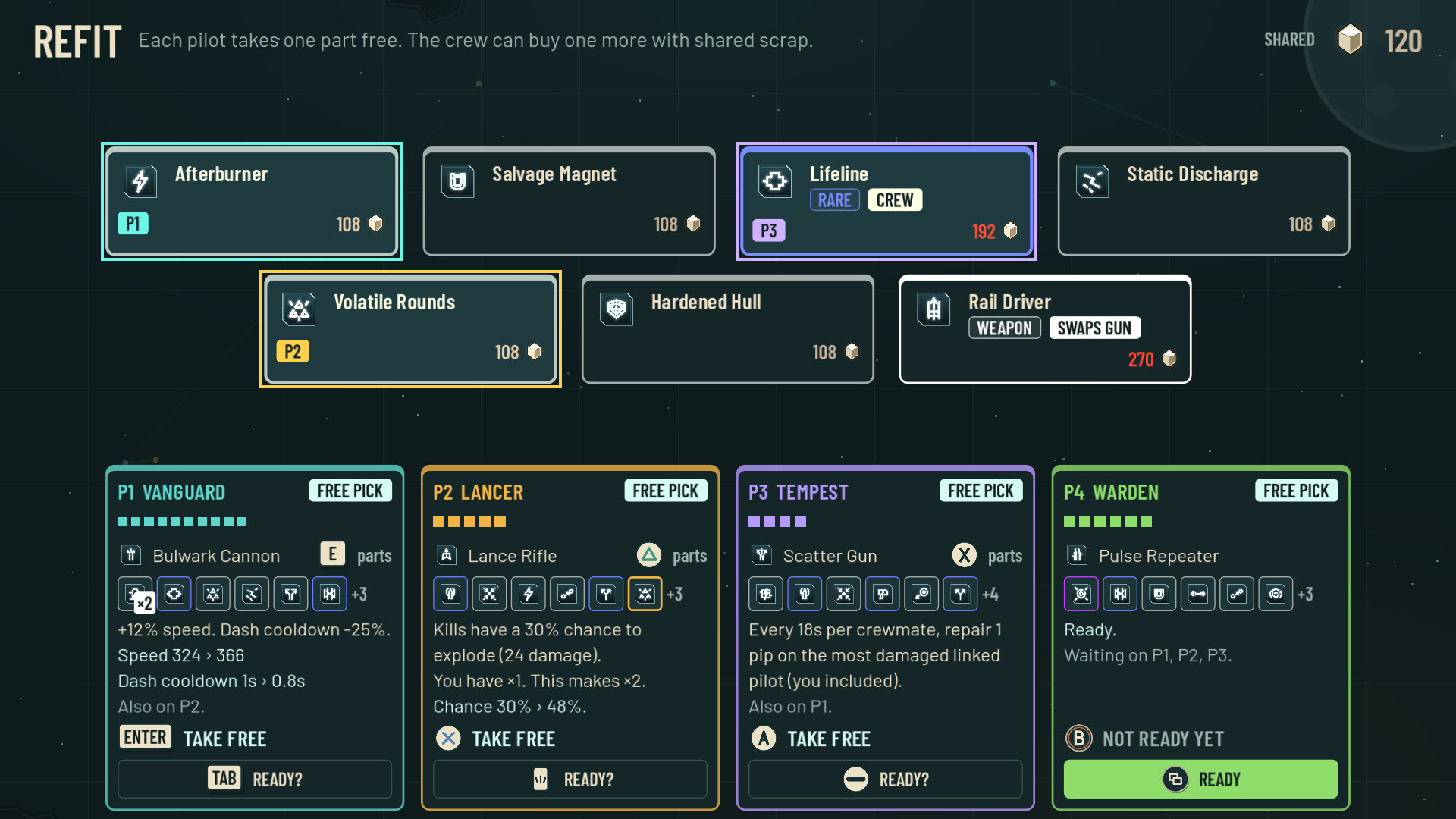Expand the +3 hidden parts in P1 Vanguard's row

(x=359, y=595)
